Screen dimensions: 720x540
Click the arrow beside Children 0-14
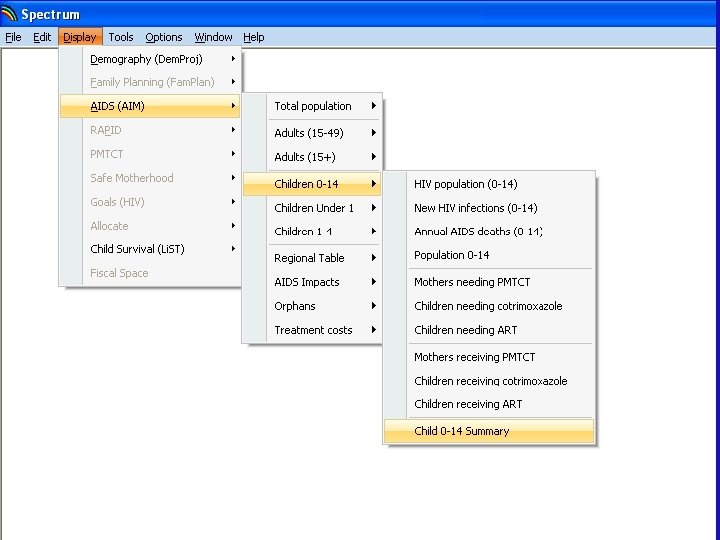click(374, 184)
